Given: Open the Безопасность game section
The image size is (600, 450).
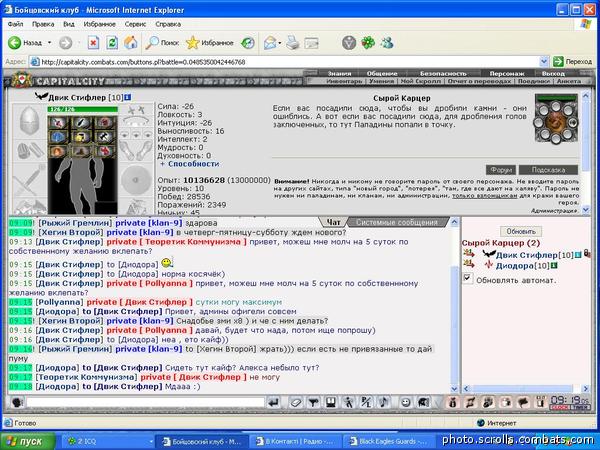Looking at the screenshot, I should tap(443, 73).
